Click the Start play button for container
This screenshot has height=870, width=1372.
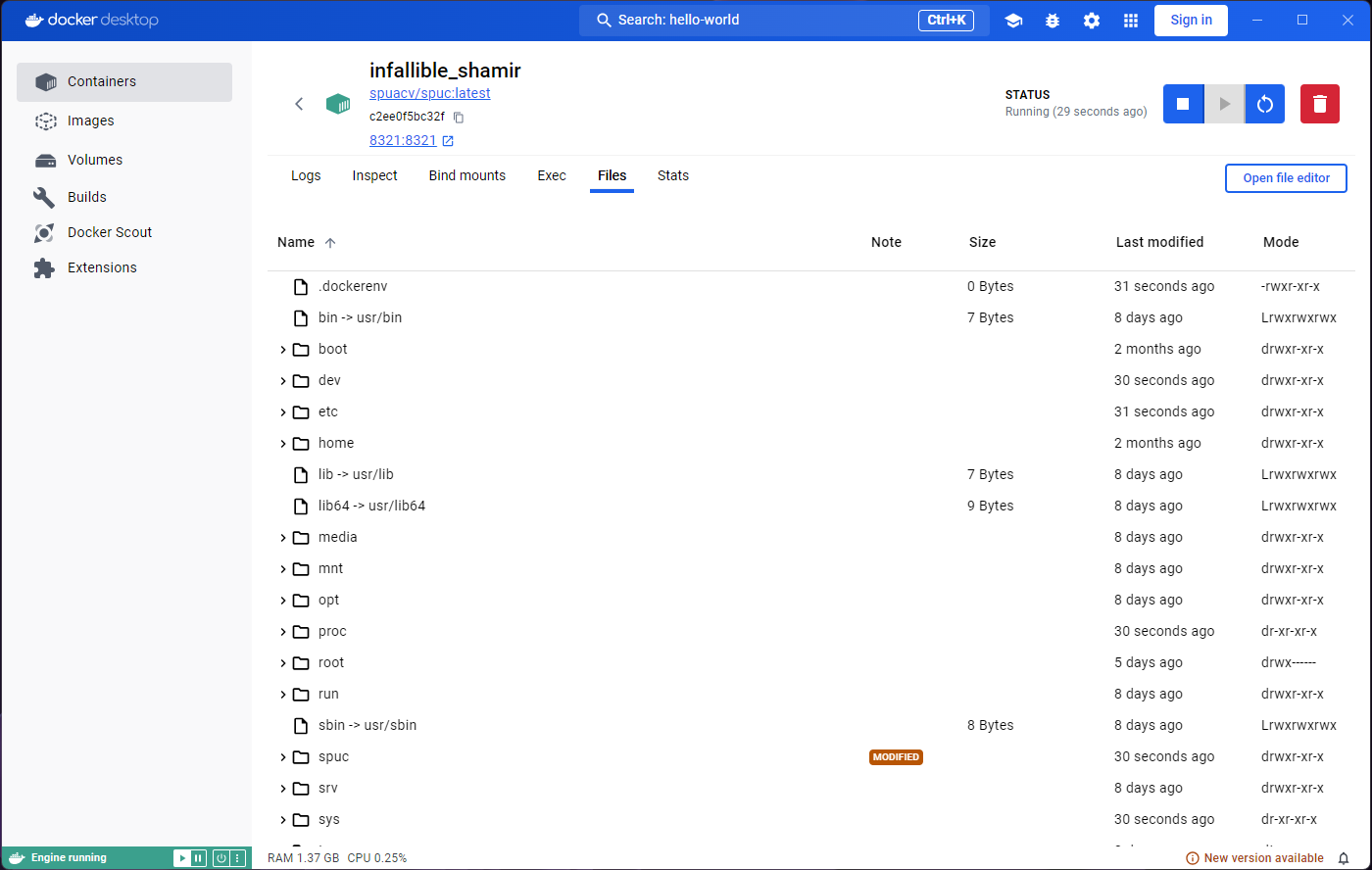point(1224,104)
